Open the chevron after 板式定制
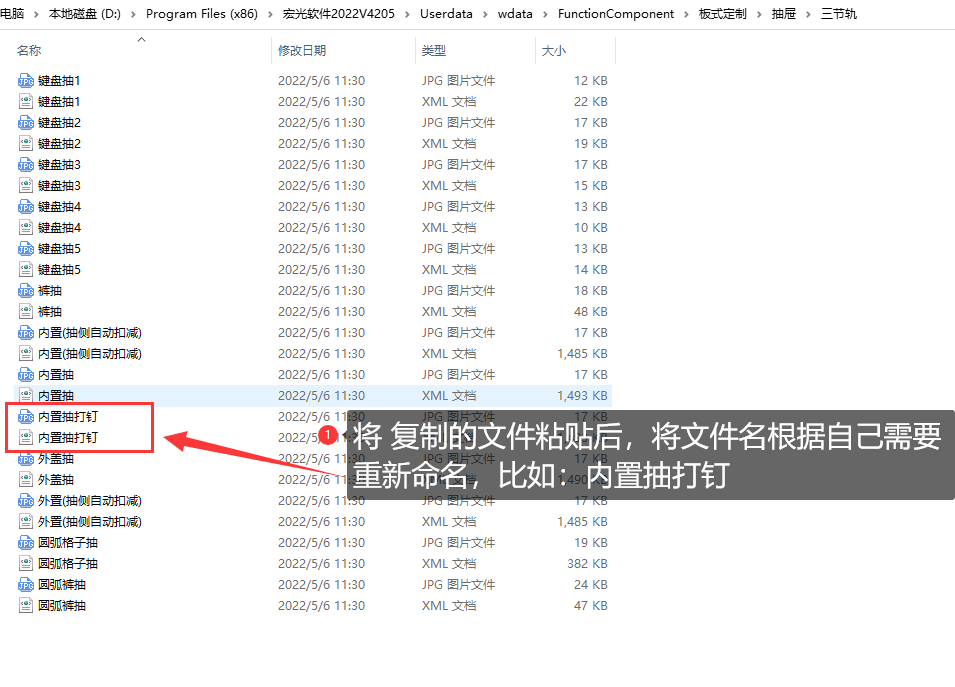 click(x=759, y=14)
